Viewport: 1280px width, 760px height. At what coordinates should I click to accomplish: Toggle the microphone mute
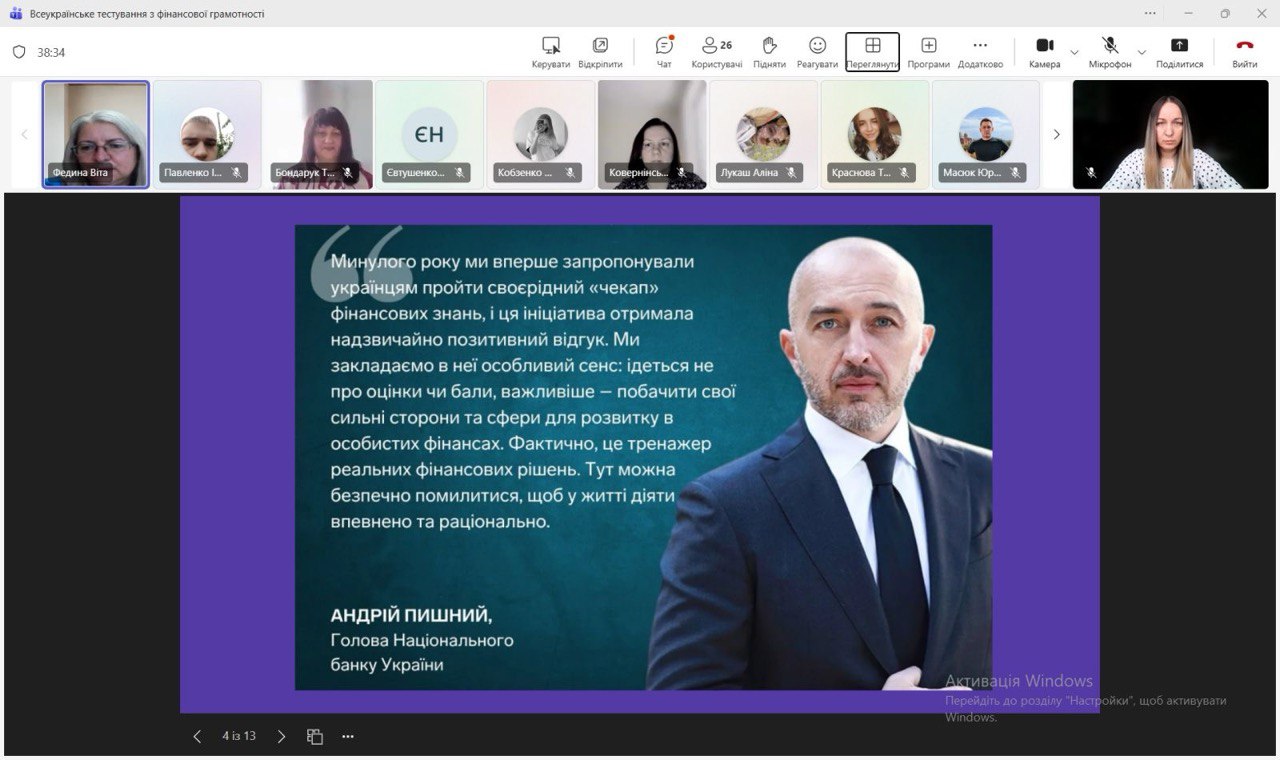[1109, 51]
